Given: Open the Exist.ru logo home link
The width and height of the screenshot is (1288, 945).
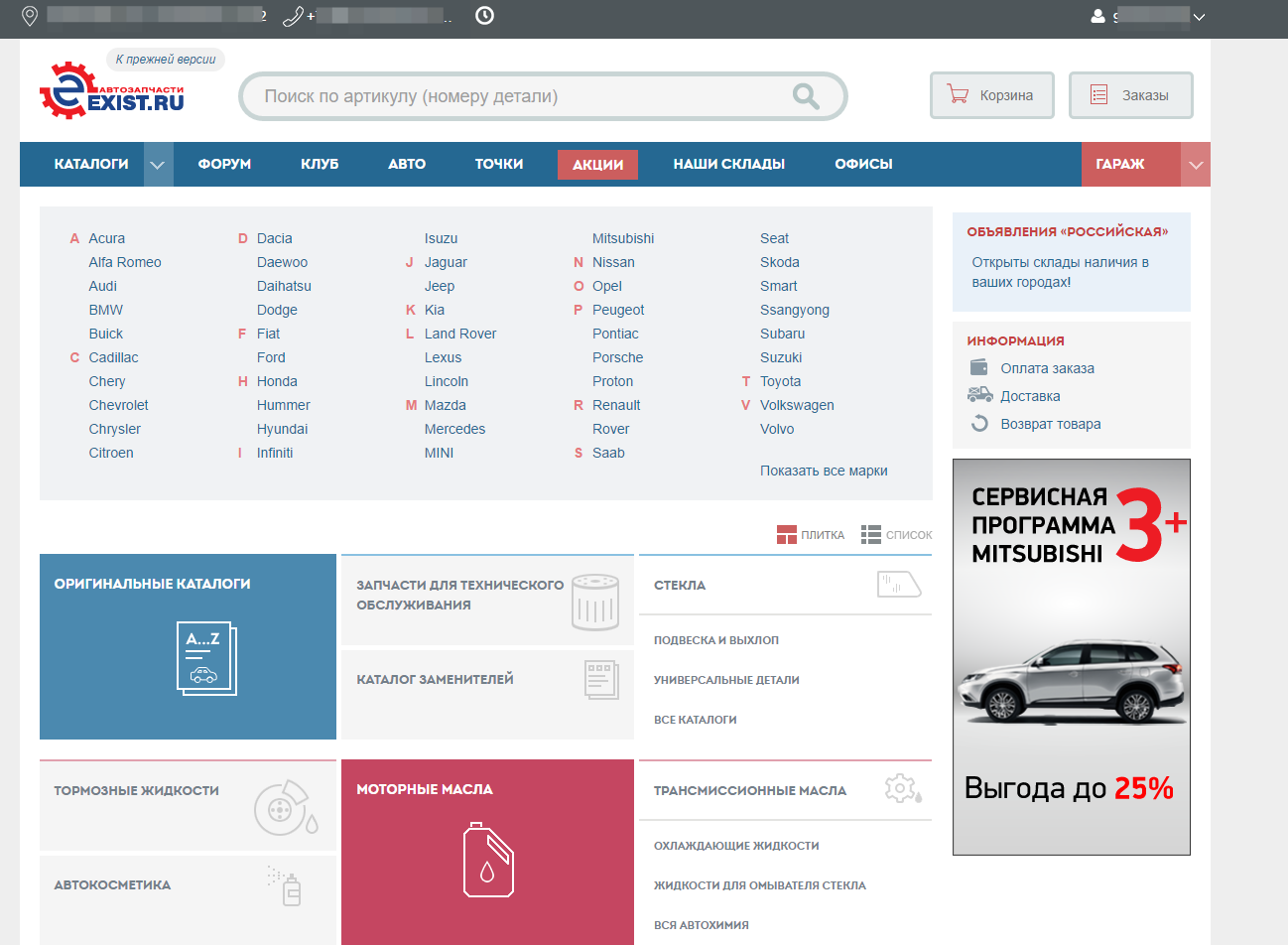Looking at the screenshot, I should (x=112, y=90).
